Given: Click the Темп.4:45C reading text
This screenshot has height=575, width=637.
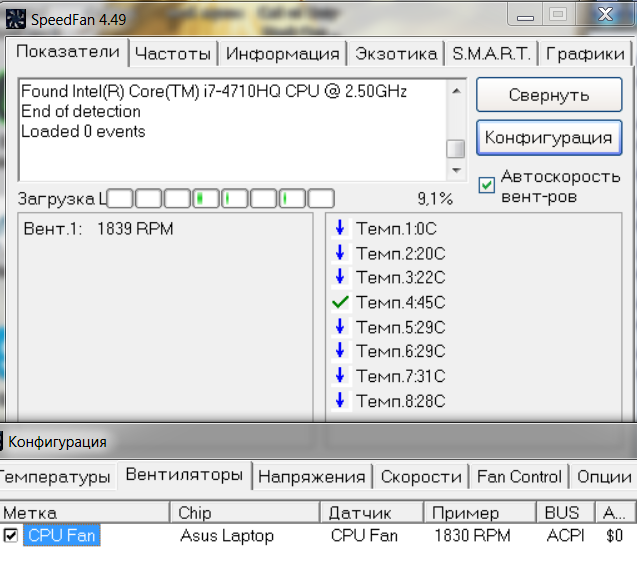Looking at the screenshot, I should 401,302.
